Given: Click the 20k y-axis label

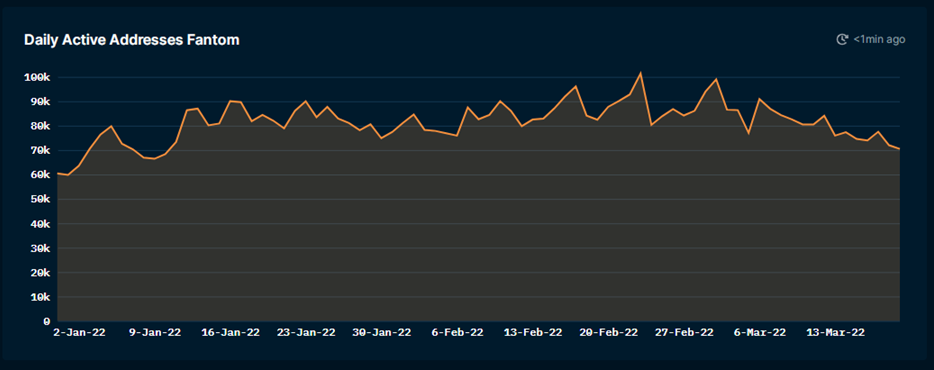Looking at the screenshot, I should coord(40,273).
